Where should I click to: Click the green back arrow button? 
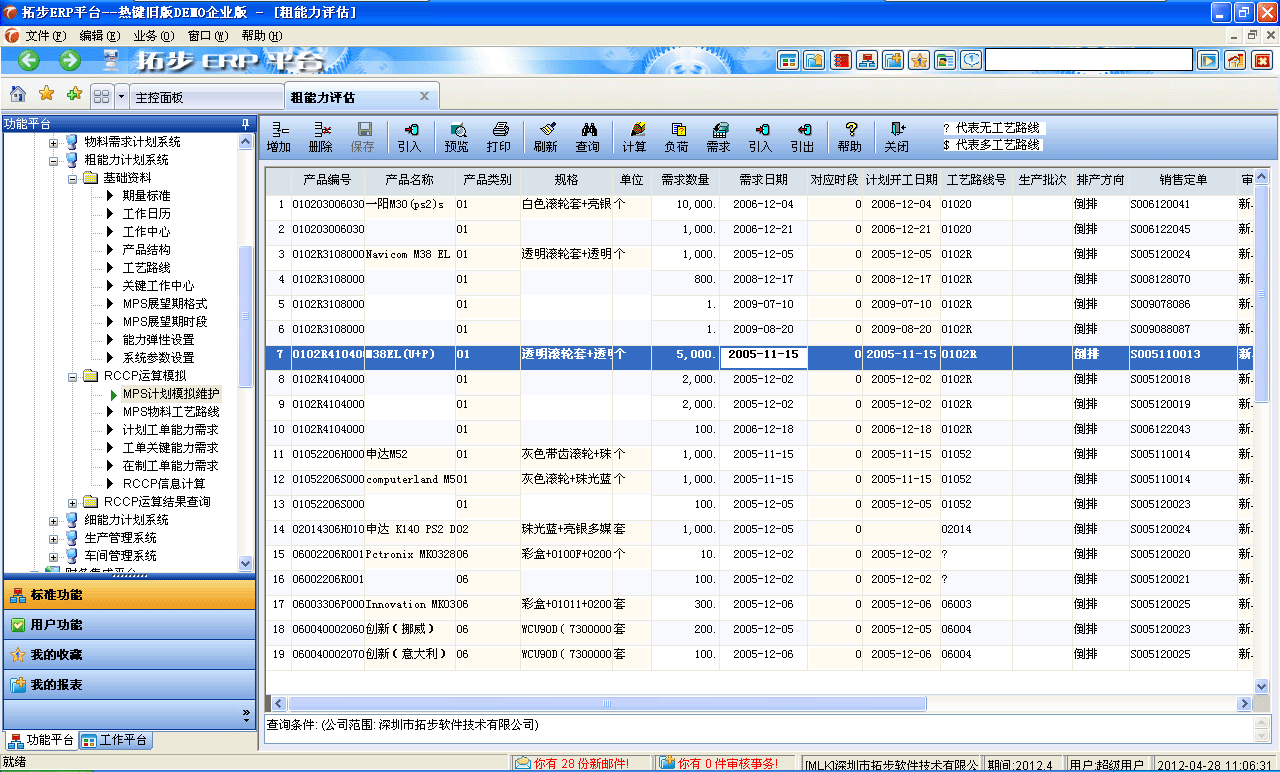(28, 60)
